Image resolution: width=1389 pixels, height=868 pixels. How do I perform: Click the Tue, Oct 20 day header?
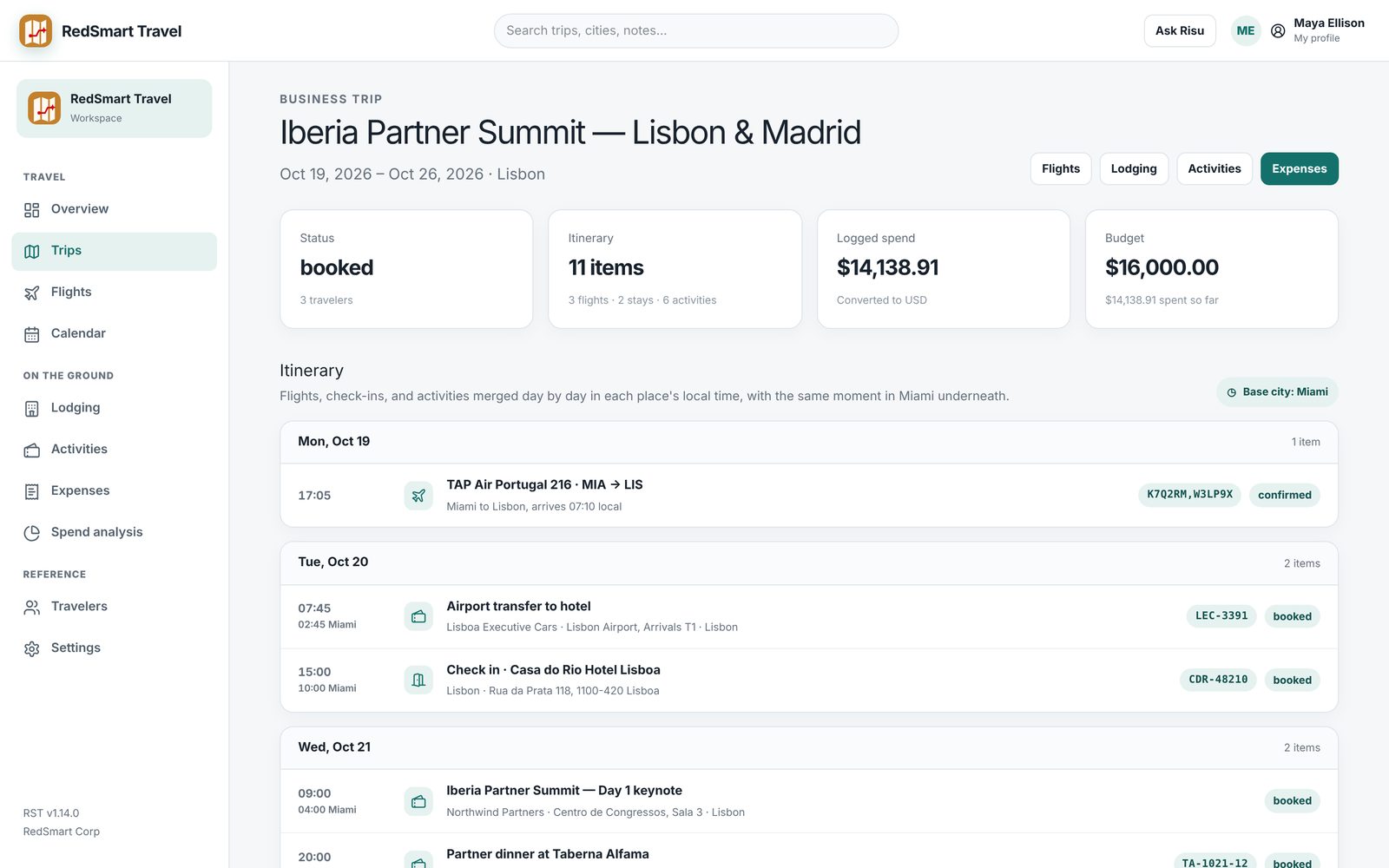809,563
